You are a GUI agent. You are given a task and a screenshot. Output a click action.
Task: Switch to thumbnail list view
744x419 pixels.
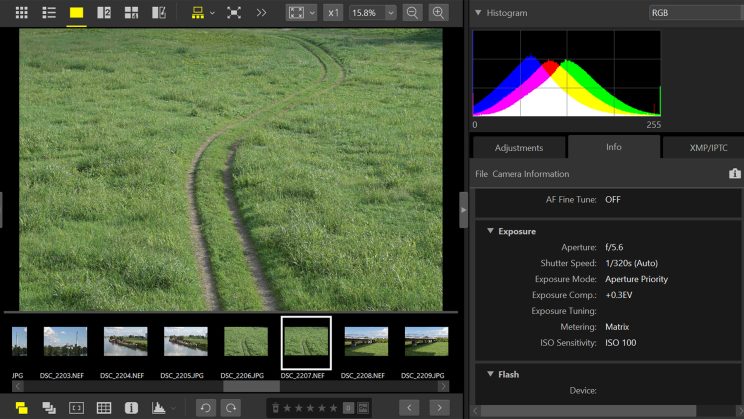[48, 13]
